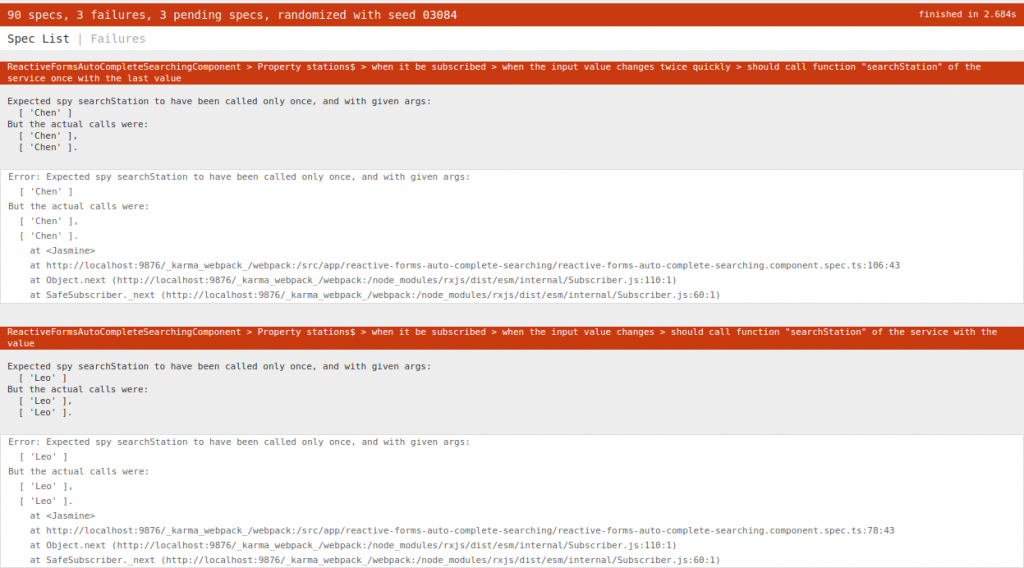The height and width of the screenshot is (568, 1024).
Task: Select stack trace line spec.ts:78:43
Action: click(x=462, y=531)
